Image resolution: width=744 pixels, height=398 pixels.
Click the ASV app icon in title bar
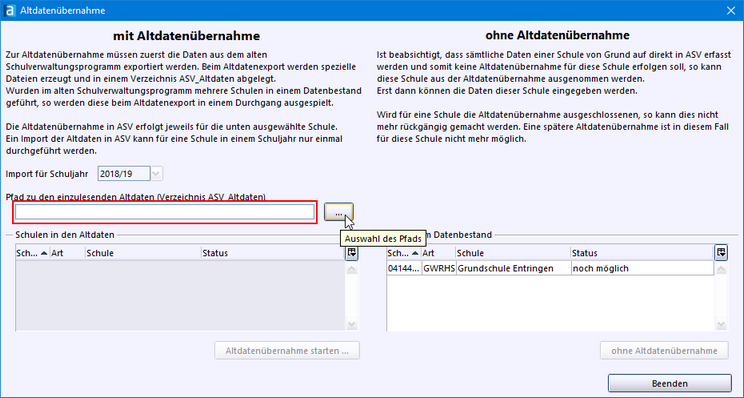9,10
